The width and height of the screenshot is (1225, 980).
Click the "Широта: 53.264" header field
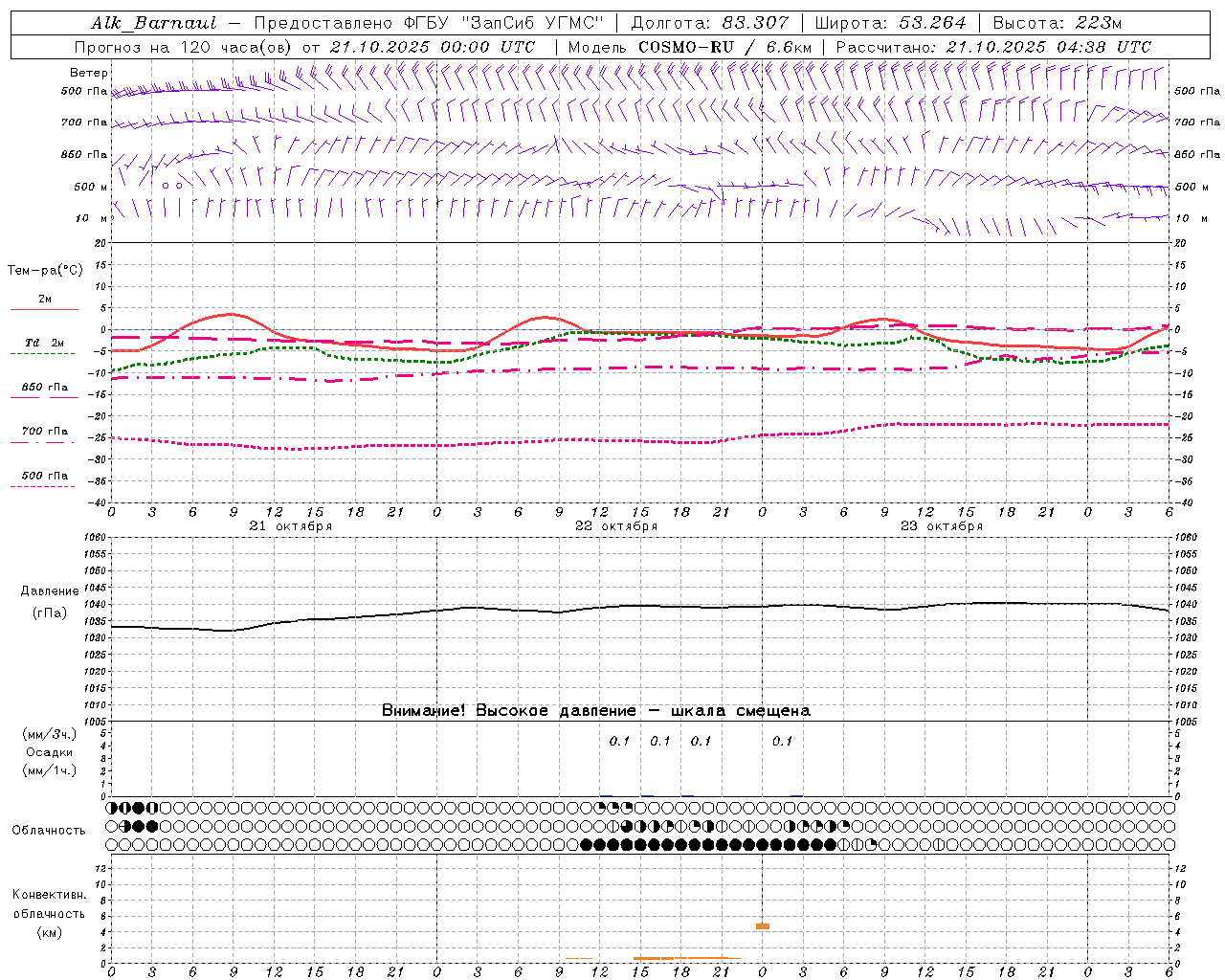coord(890,23)
